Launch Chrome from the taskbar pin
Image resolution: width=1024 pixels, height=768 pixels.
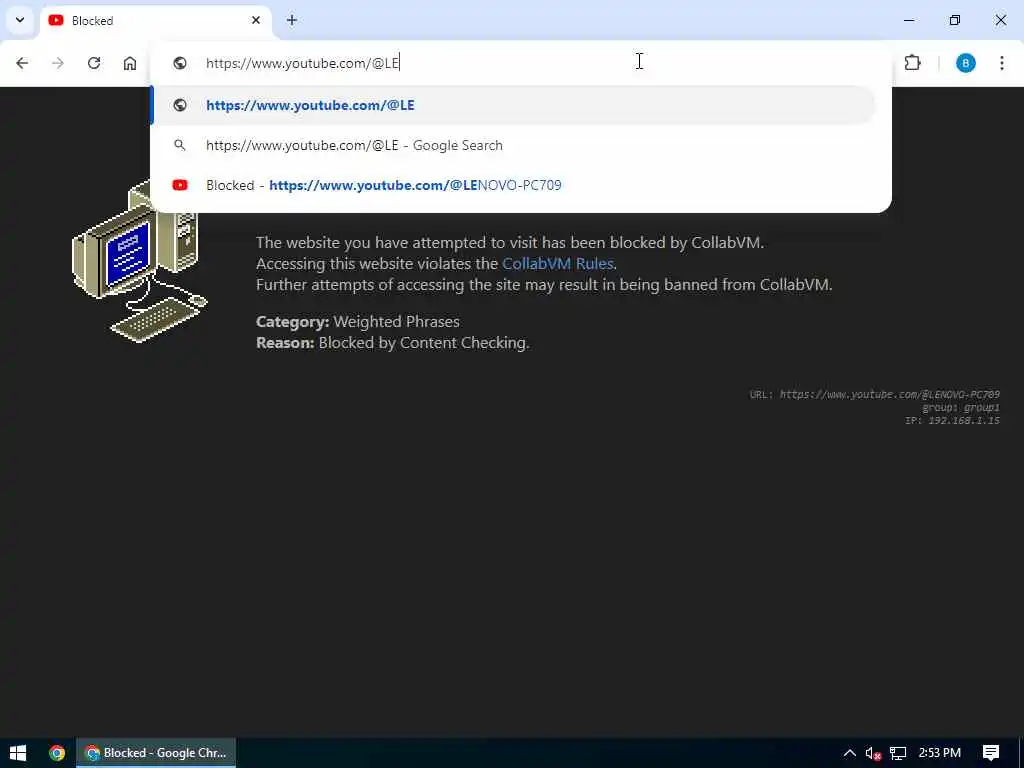click(x=57, y=753)
